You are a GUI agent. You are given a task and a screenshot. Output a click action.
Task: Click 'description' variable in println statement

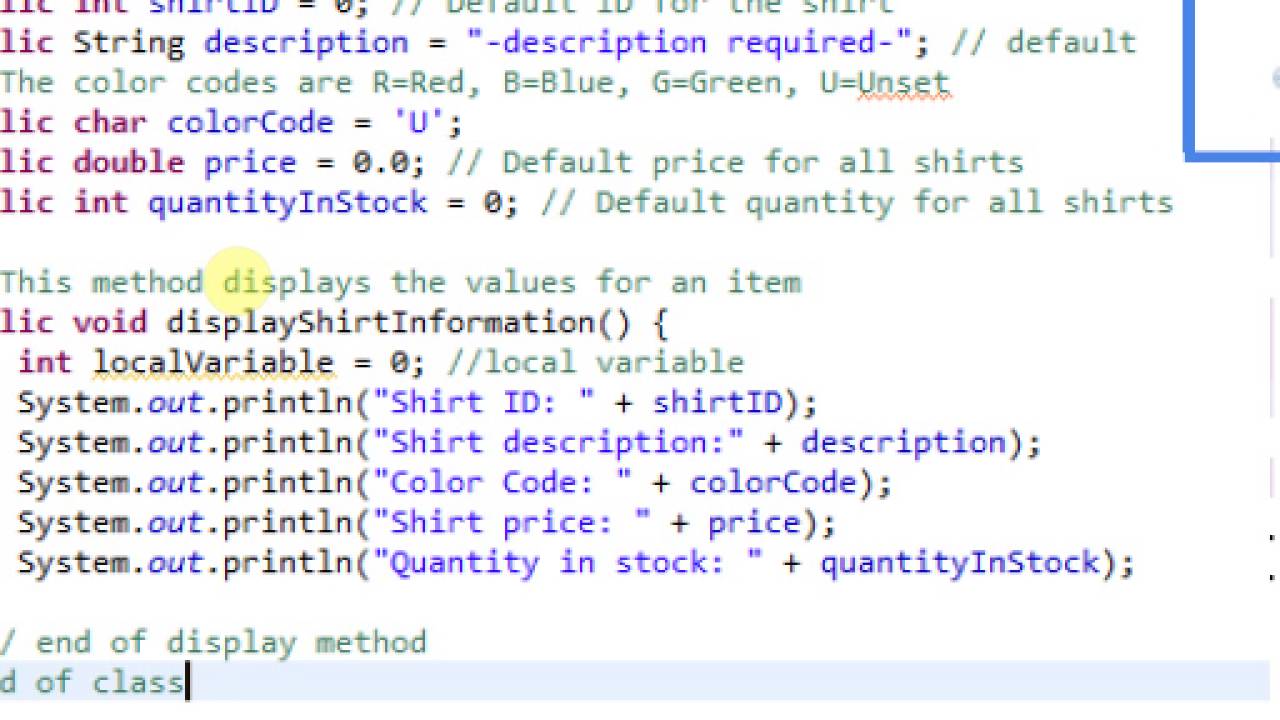[x=904, y=443]
